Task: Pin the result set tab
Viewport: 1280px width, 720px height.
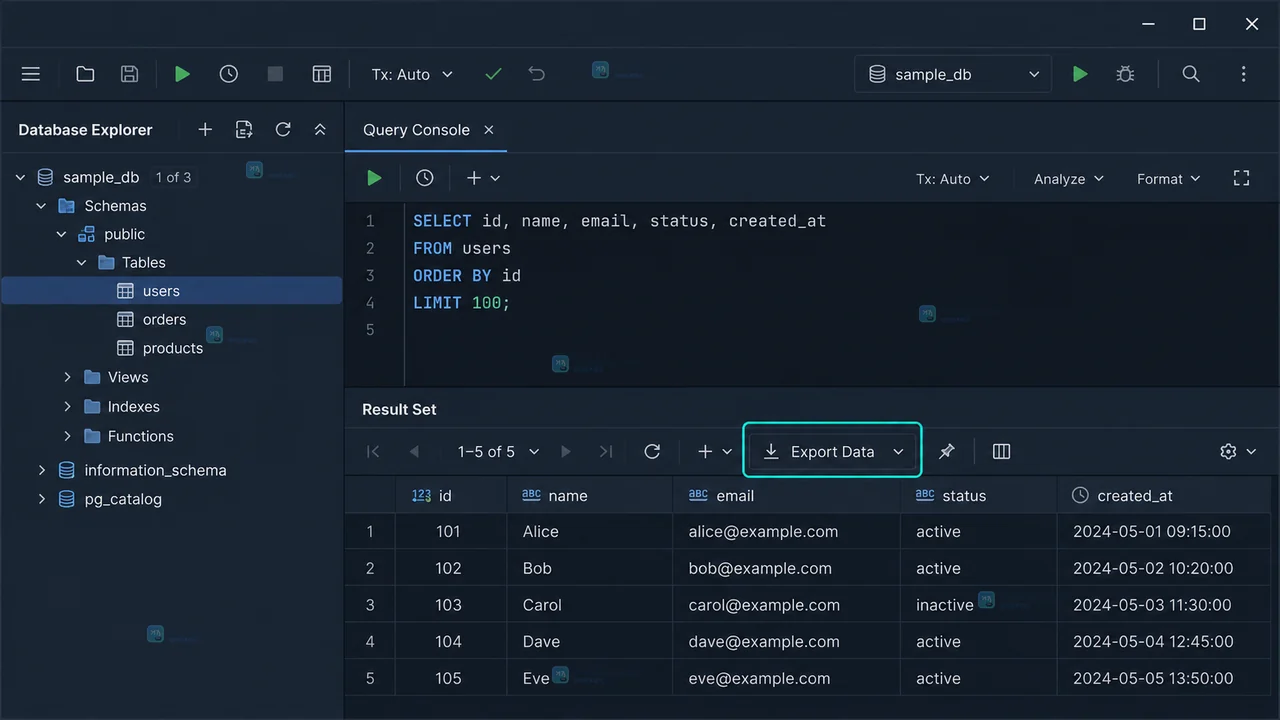Action: 946,452
